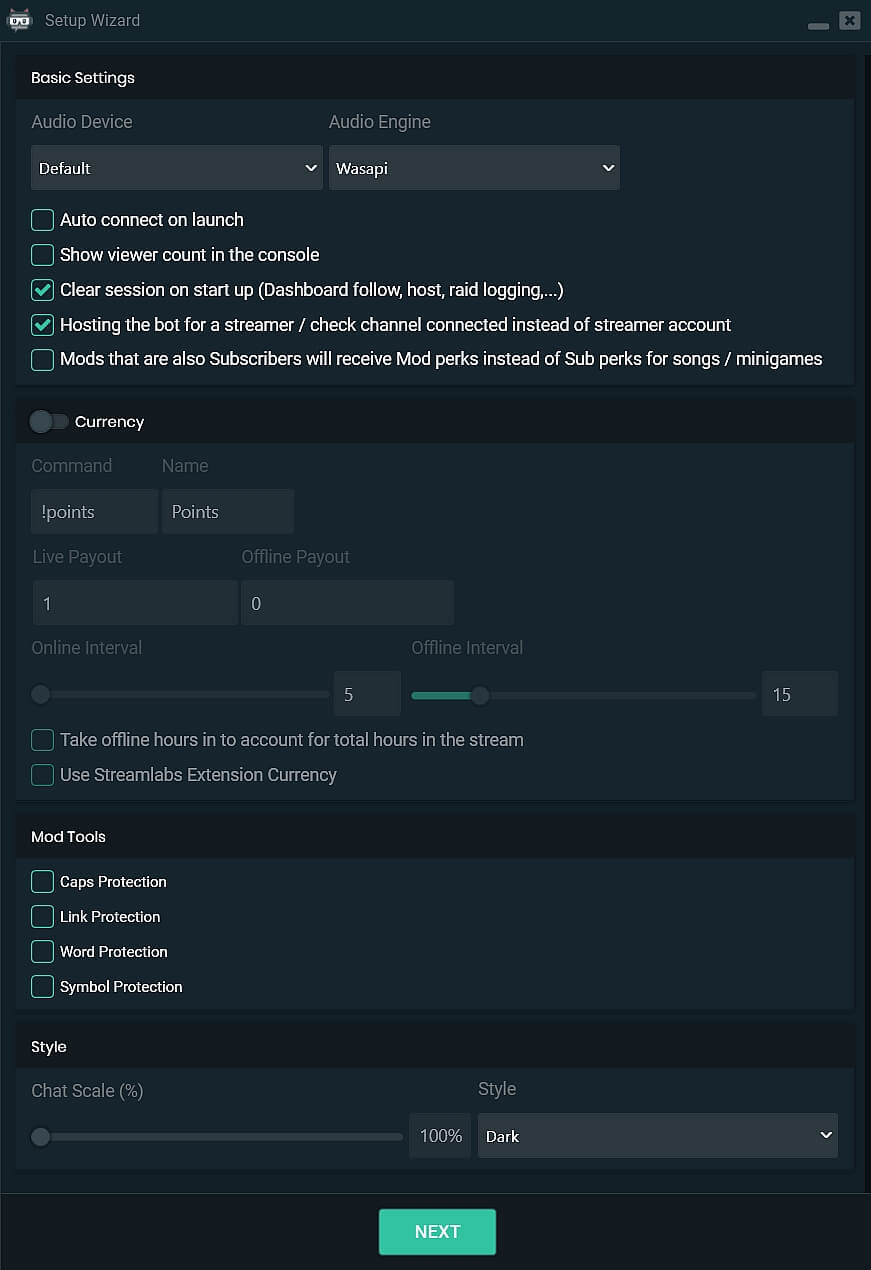Check Show viewer count in the console

(x=42, y=255)
